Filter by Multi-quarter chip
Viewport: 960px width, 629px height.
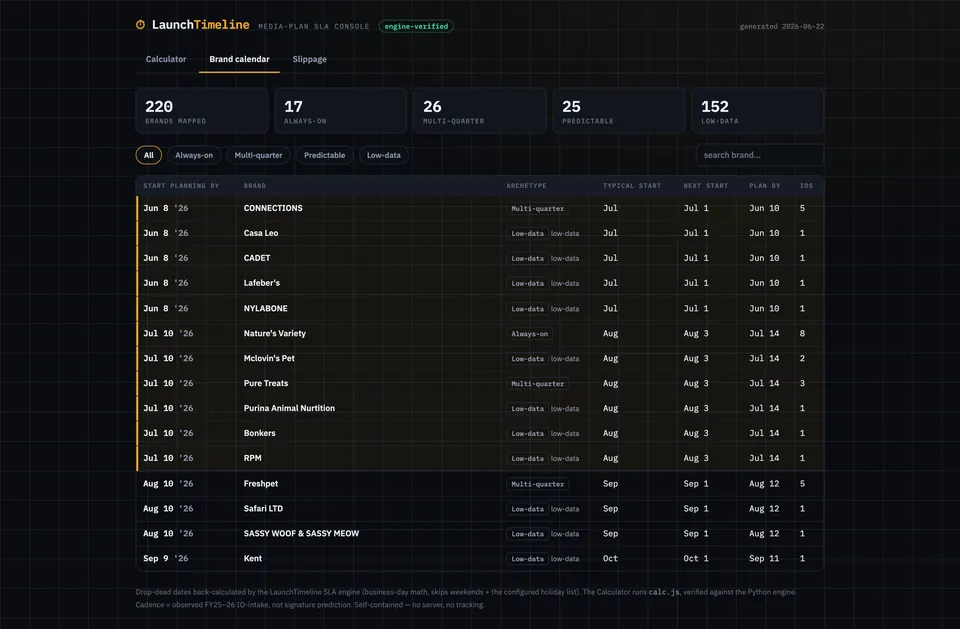(x=258, y=155)
